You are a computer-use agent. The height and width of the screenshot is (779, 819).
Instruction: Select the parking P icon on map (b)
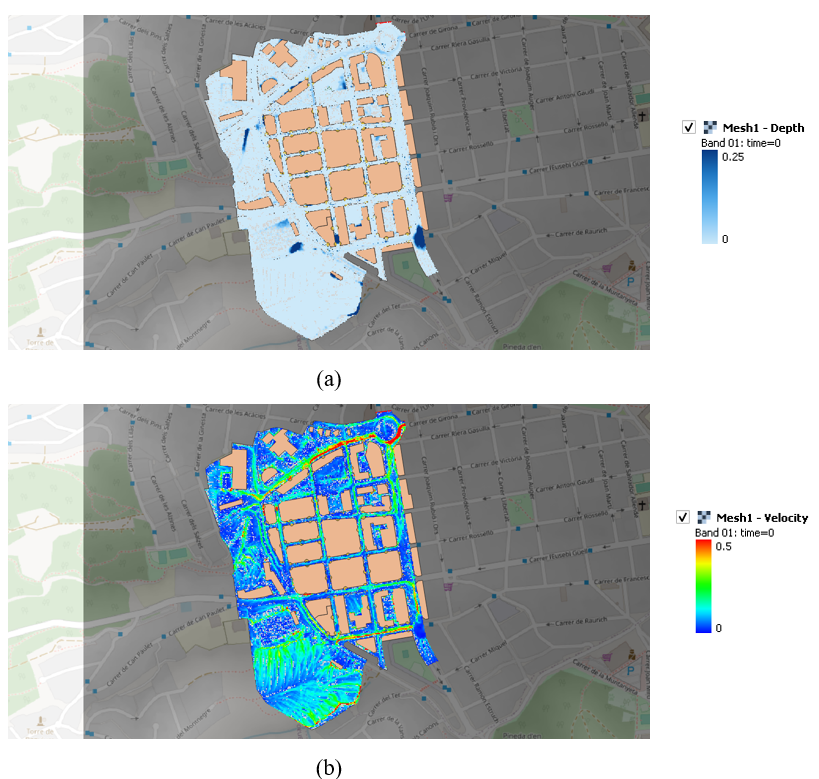630,670
